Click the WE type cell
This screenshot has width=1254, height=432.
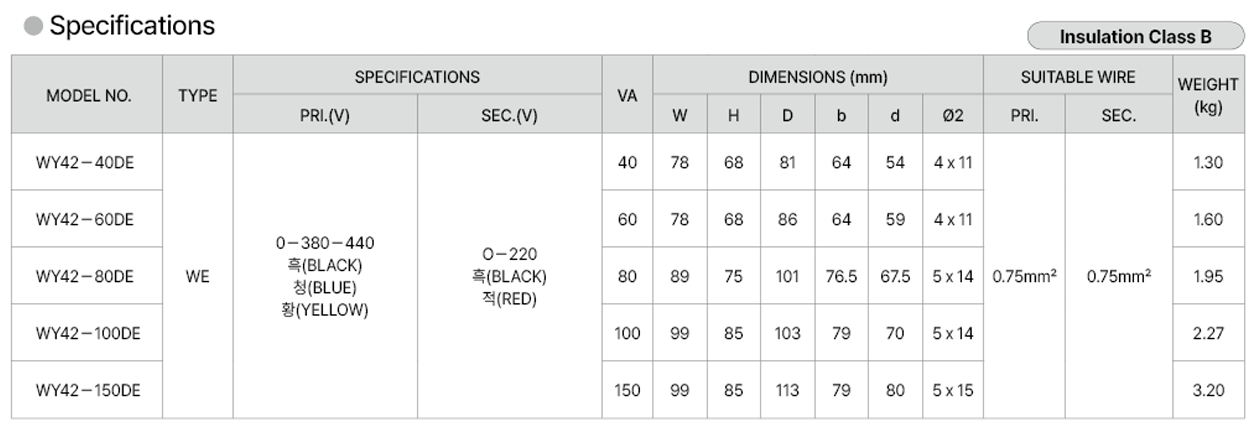coord(198,277)
